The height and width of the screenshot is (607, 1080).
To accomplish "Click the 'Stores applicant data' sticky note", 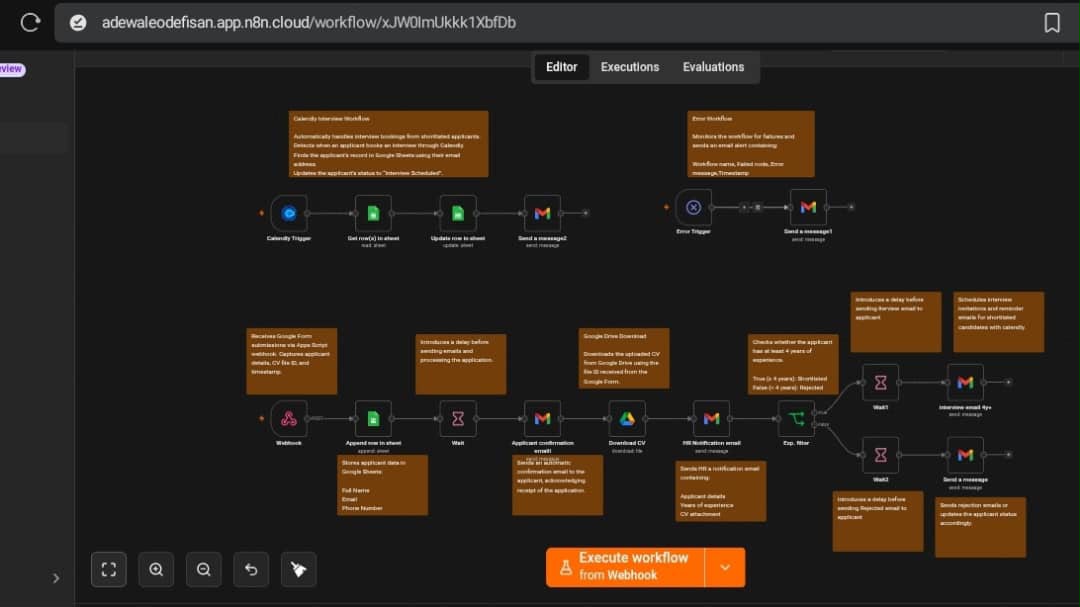I will pos(382,485).
